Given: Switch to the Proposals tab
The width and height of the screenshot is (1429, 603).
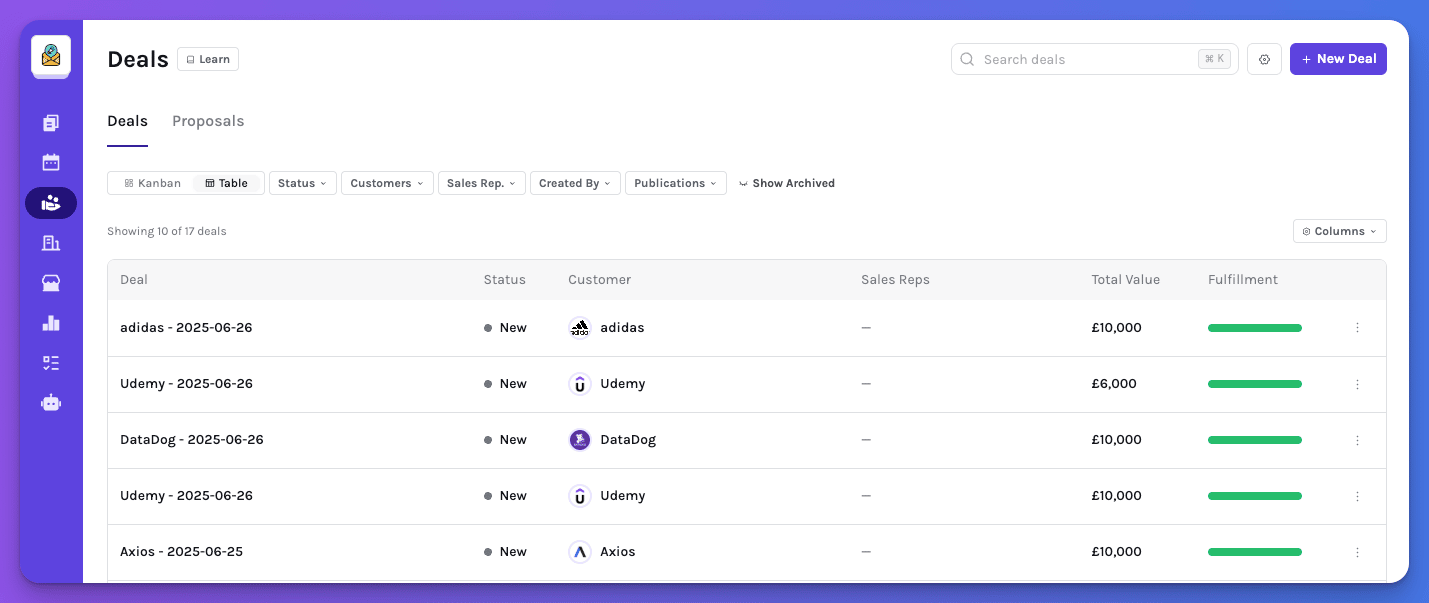Looking at the screenshot, I should 208,121.
